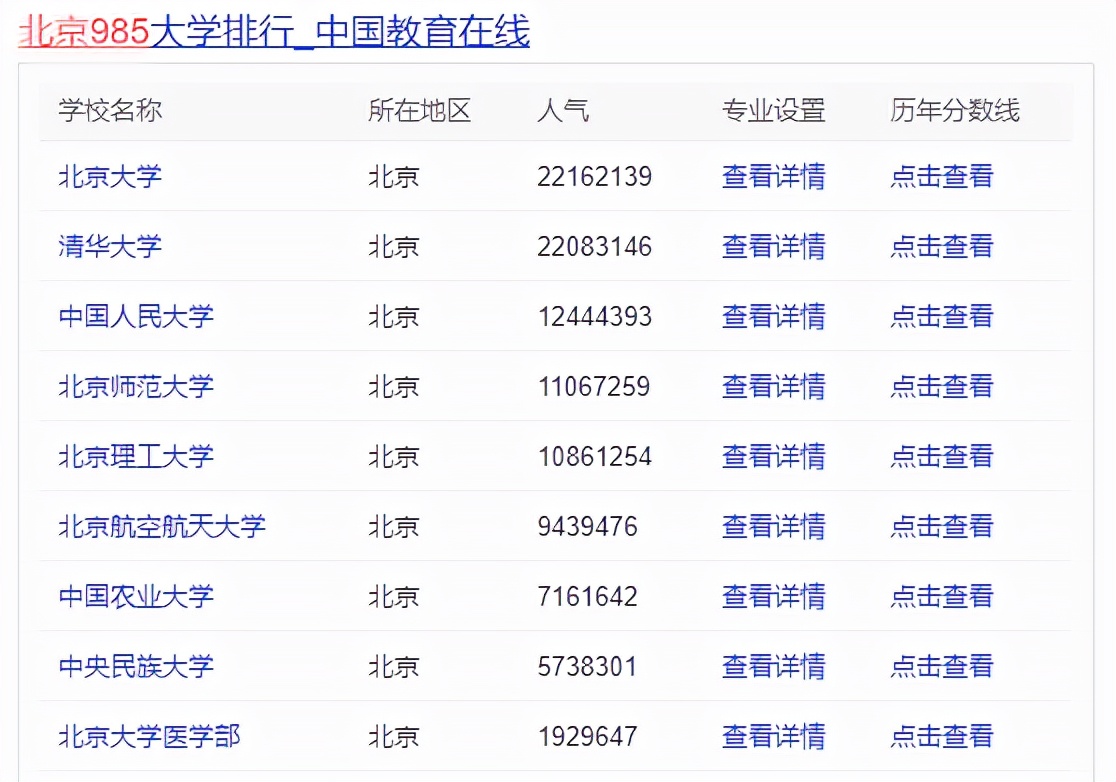The image size is (1116, 782).
Task: Open the 北京大学 university page
Action: click(110, 176)
